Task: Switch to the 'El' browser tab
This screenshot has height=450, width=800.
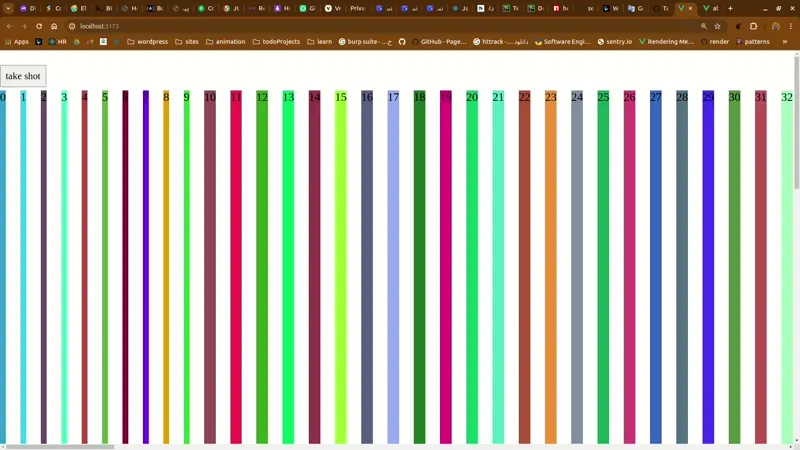Action: point(79,8)
